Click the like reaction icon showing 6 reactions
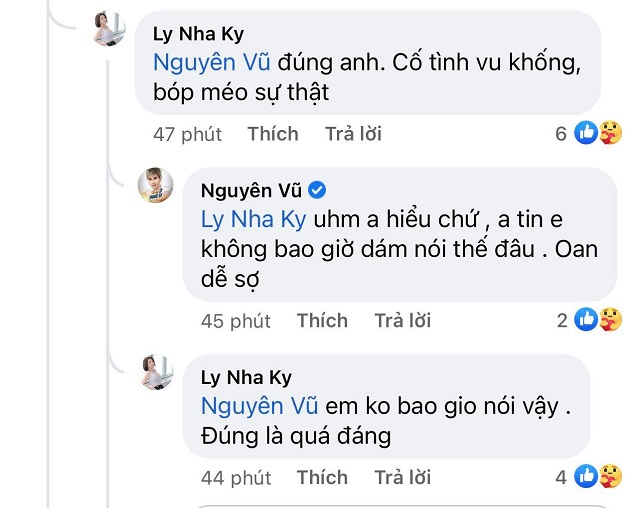The height and width of the screenshot is (508, 640). [x=597, y=133]
